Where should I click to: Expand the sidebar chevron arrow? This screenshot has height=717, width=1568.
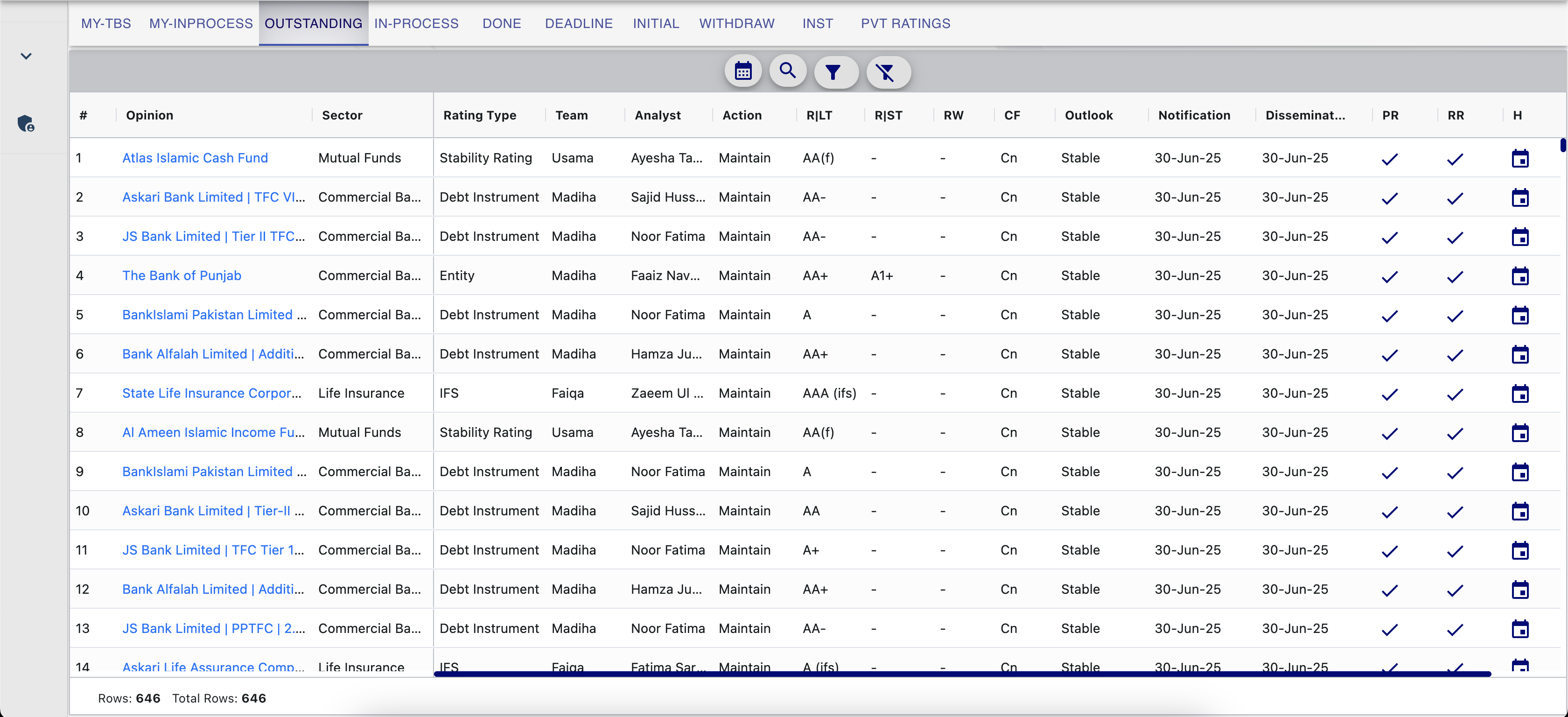pyautogui.click(x=26, y=56)
